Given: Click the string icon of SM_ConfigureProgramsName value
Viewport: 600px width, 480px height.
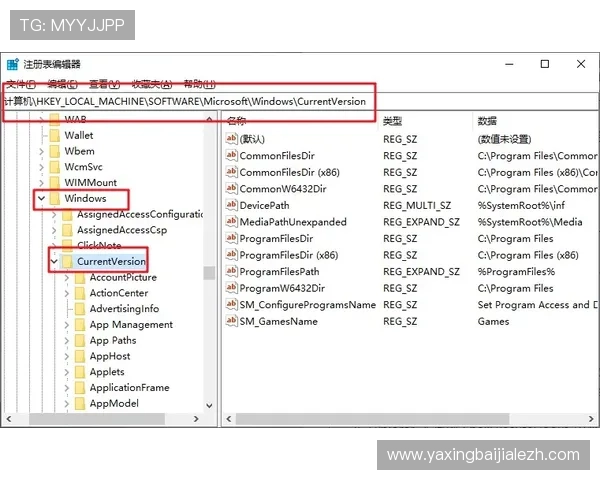Looking at the screenshot, I should (x=231, y=304).
